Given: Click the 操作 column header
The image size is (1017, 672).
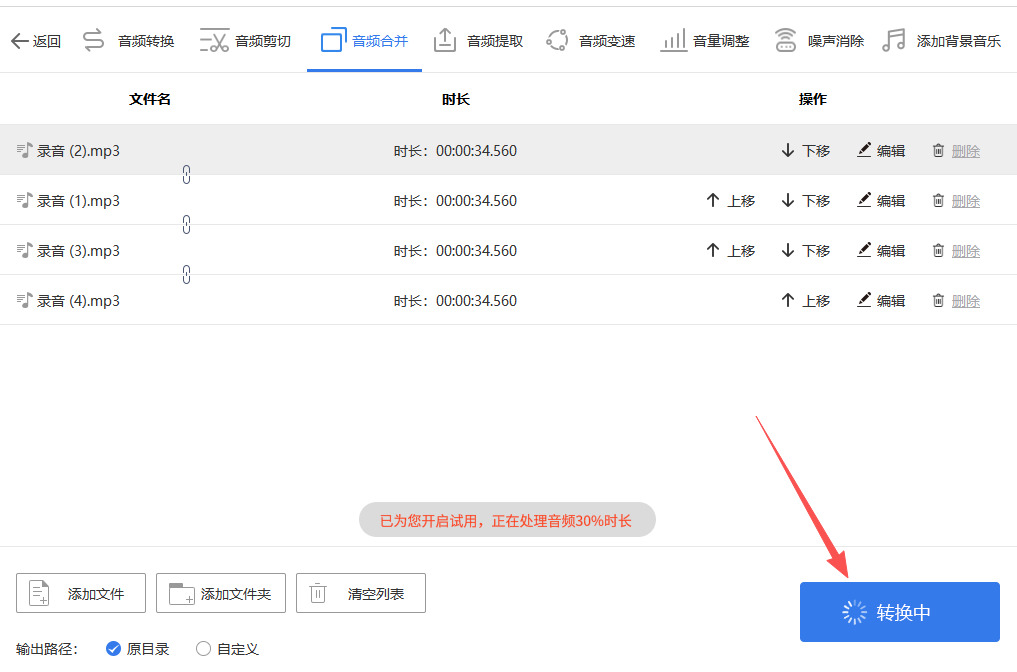Looking at the screenshot, I should [x=813, y=99].
